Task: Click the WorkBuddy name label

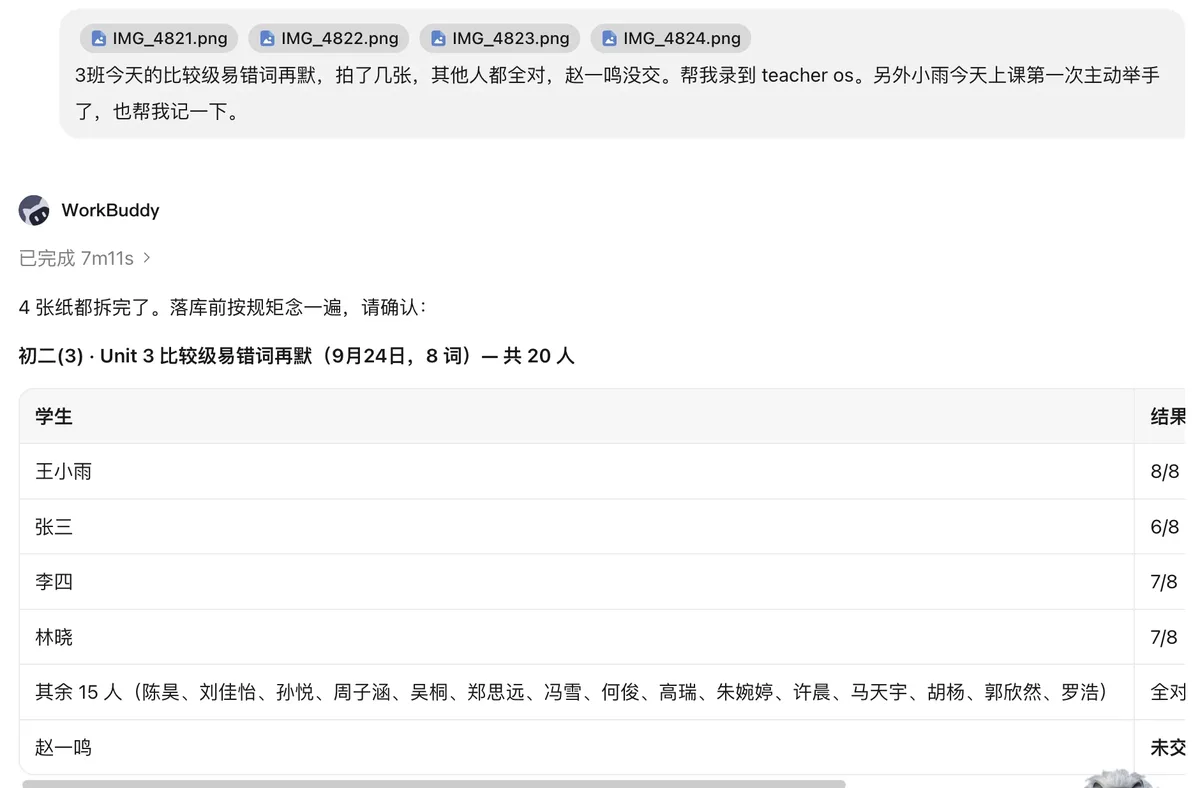Action: click(x=110, y=210)
